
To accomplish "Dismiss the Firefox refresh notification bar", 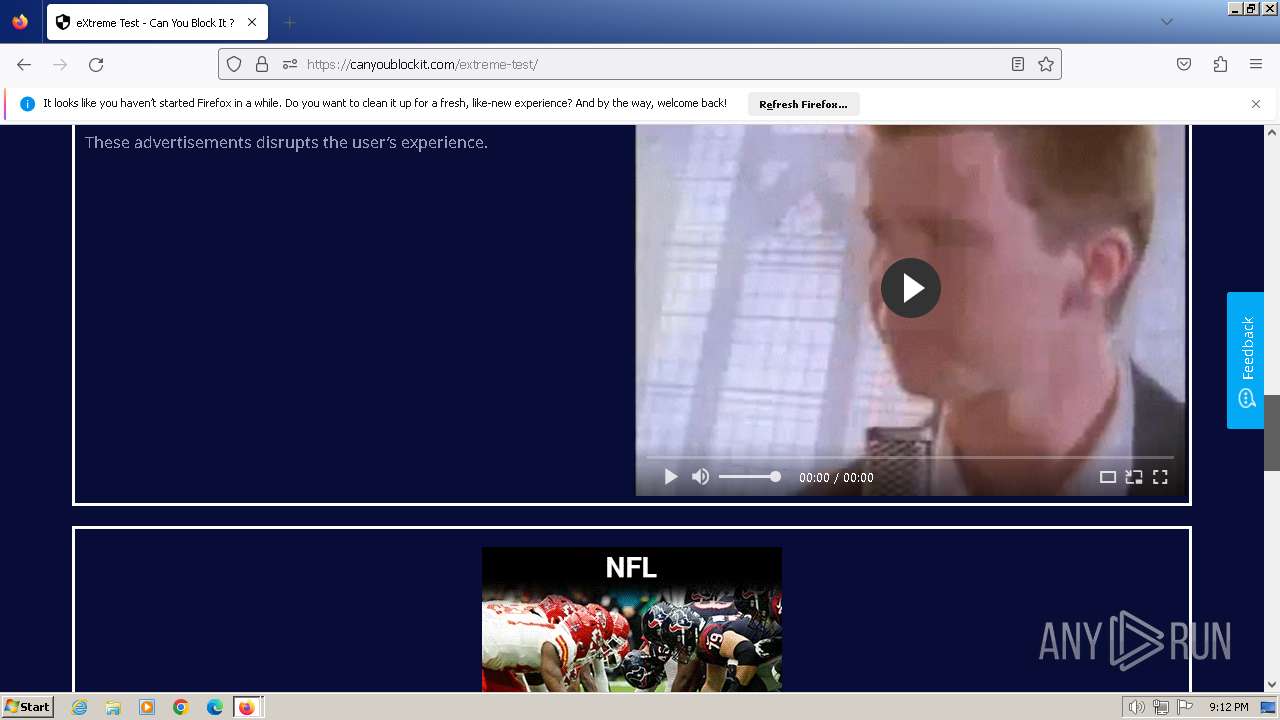I will click(x=1256, y=104).
